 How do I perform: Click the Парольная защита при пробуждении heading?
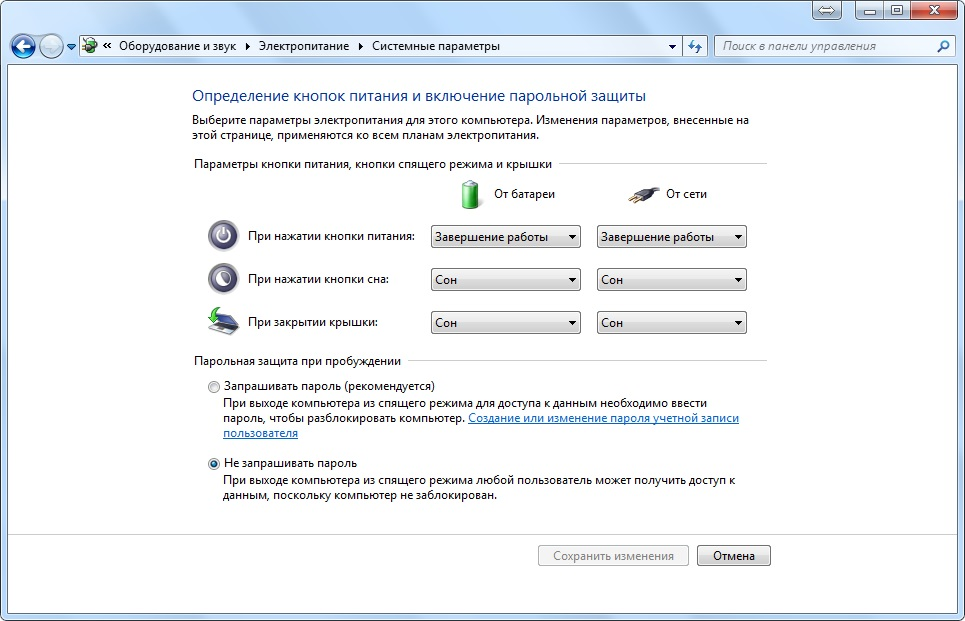pyautogui.click(x=297, y=361)
